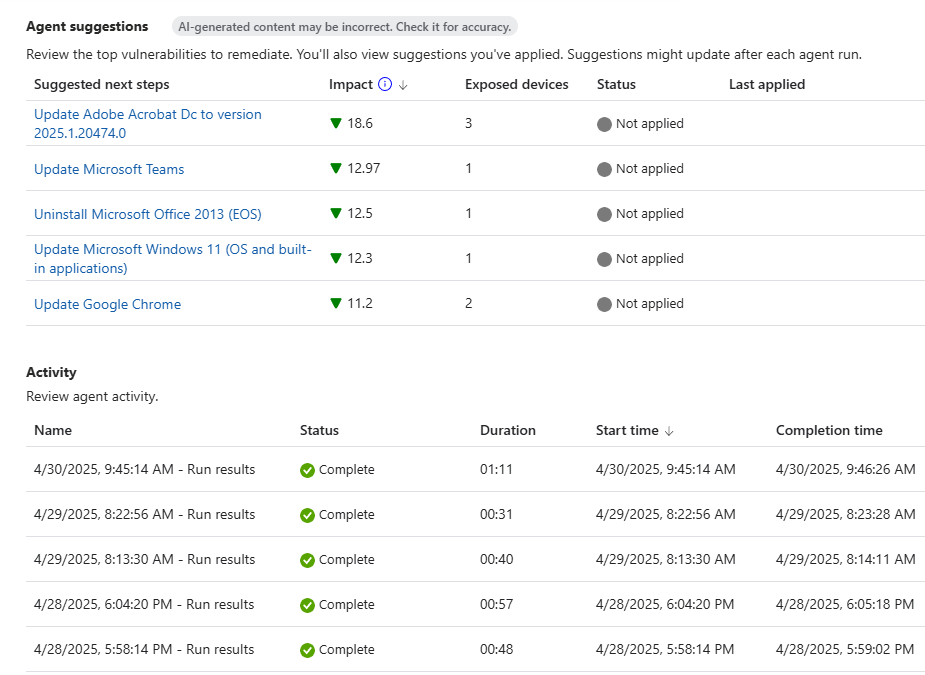Viewport: 925px width, 675px height.
Task: Click the Exposed devices column header
Action: coord(517,84)
